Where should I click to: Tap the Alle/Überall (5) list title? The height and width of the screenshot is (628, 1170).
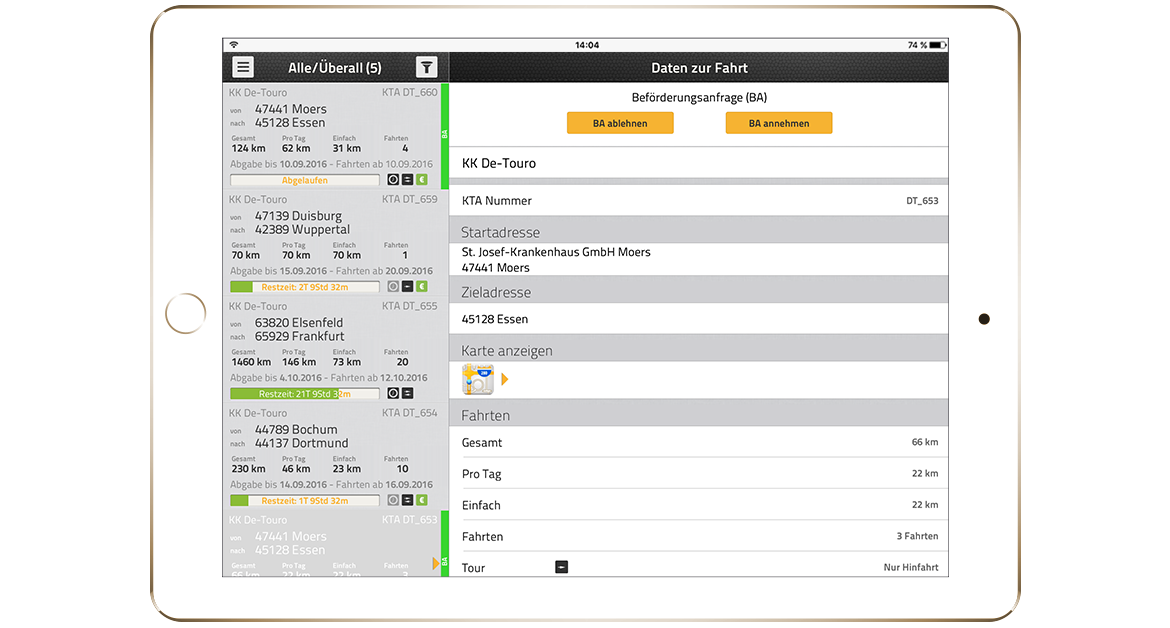[335, 68]
